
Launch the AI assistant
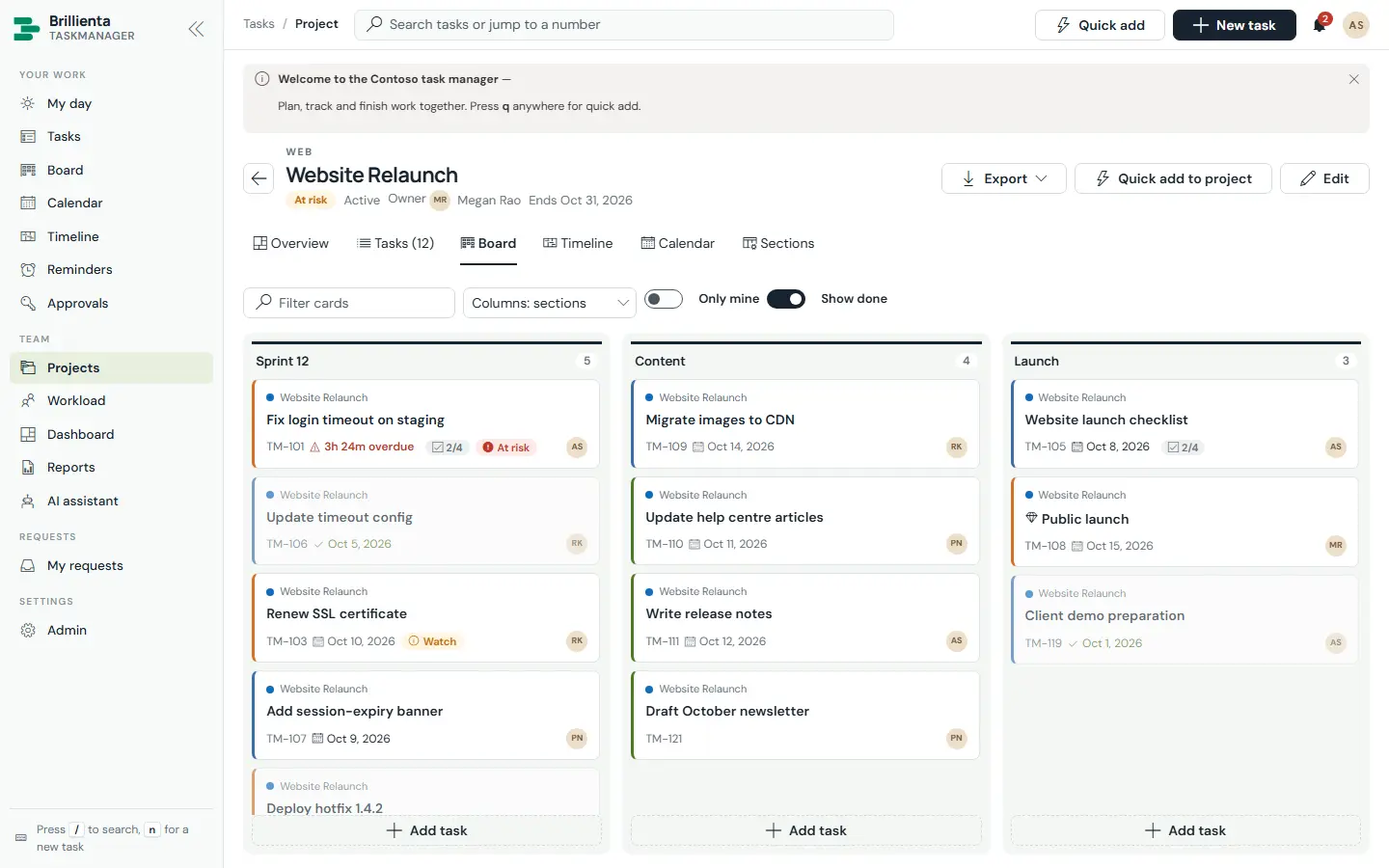click(111, 501)
